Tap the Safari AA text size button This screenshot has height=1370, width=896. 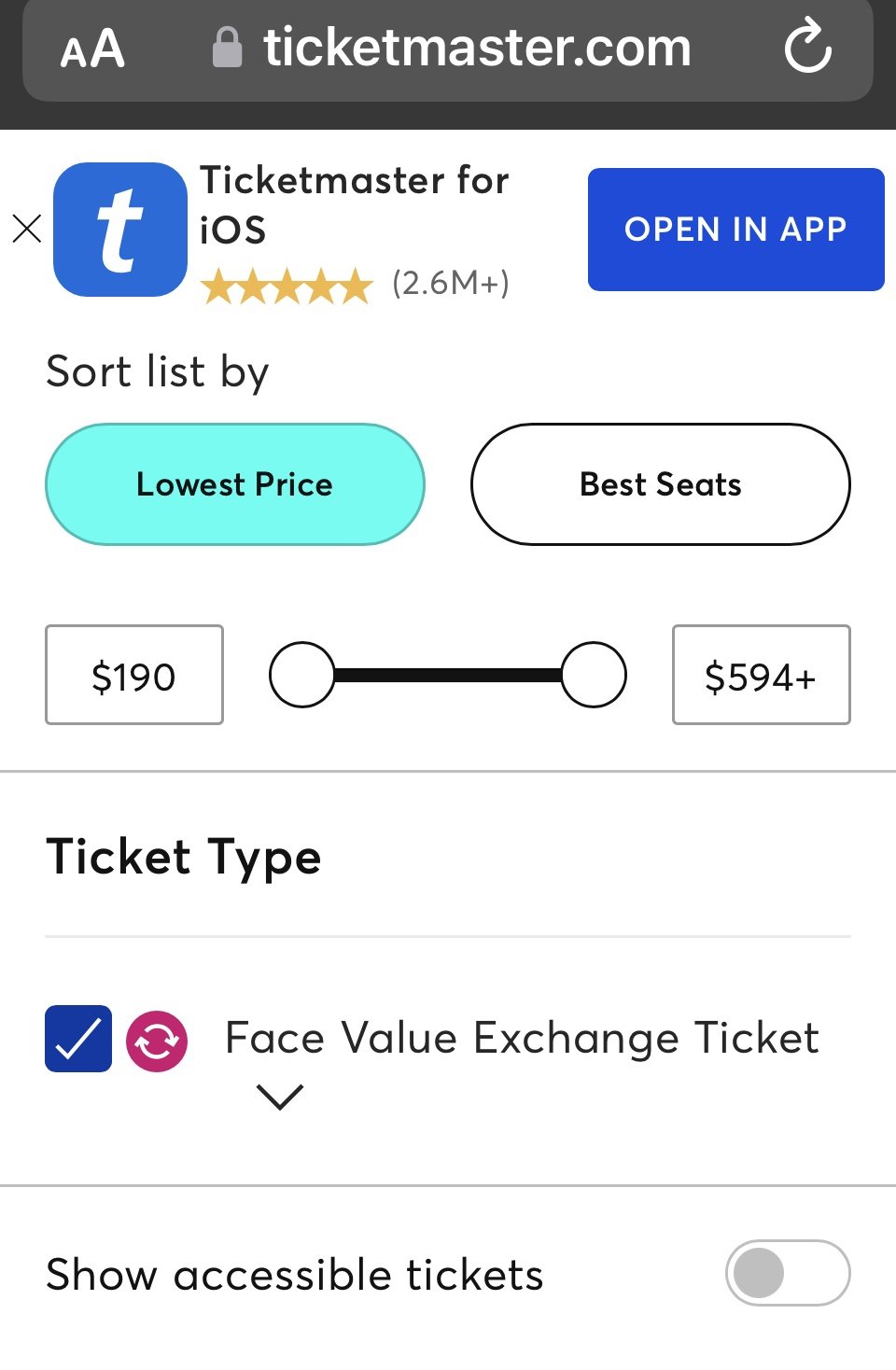tap(92, 49)
